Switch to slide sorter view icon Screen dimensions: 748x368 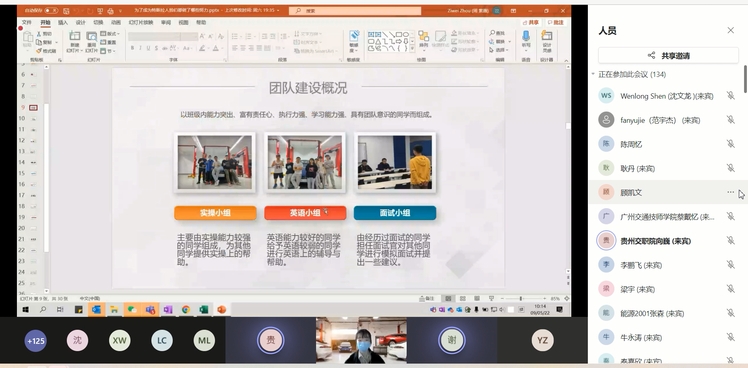pyautogui.click(x=462, y=298)
